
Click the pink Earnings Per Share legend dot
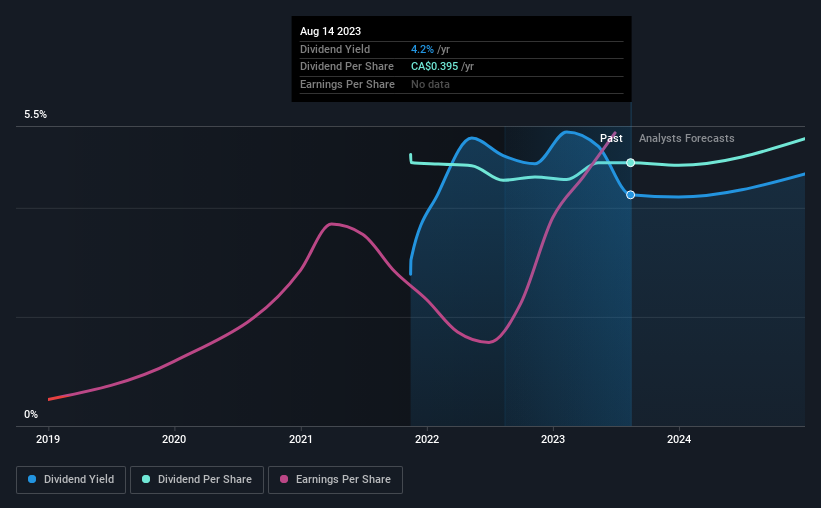(284, 479)
